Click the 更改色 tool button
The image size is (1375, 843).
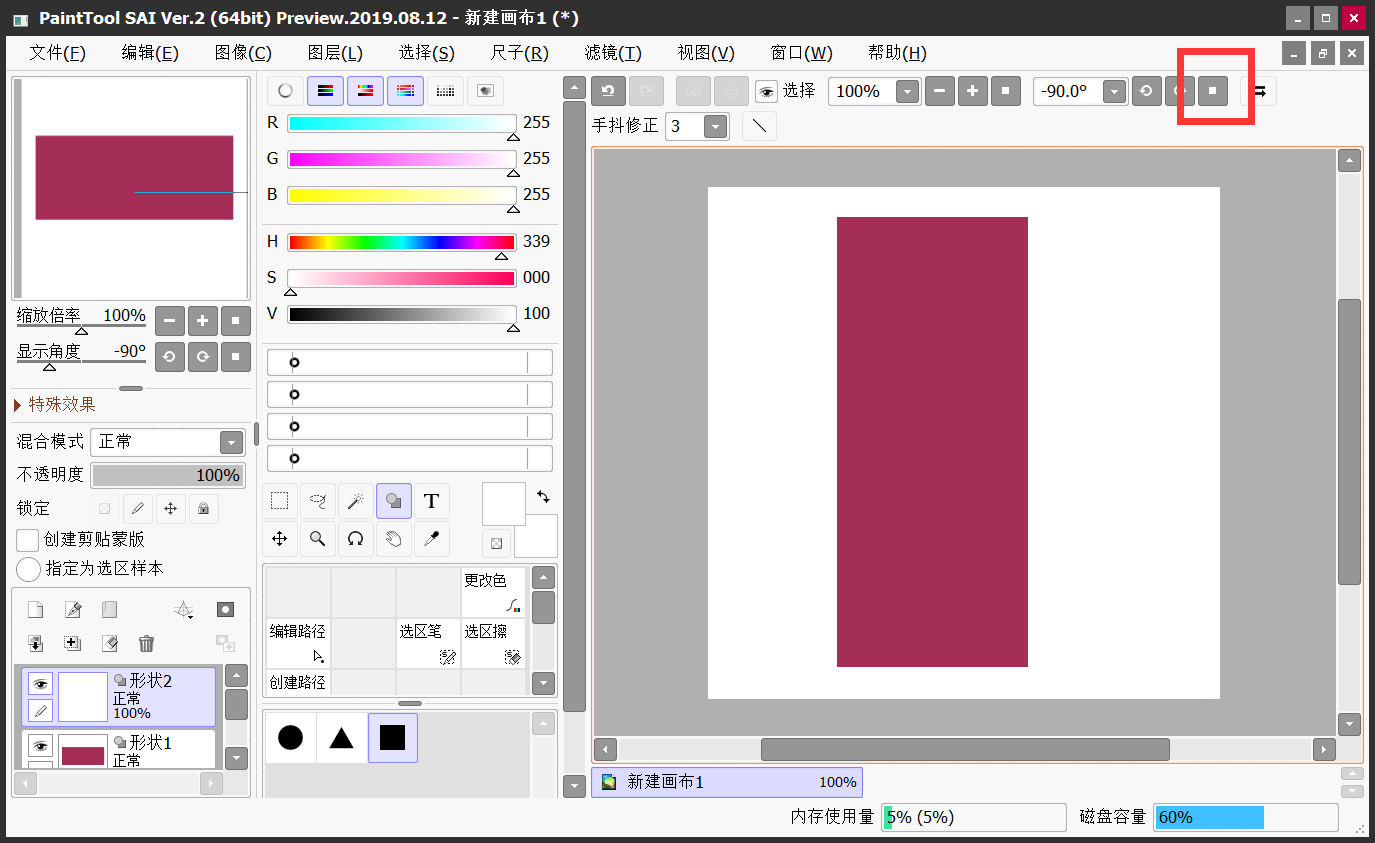click(x=494, y=592)
